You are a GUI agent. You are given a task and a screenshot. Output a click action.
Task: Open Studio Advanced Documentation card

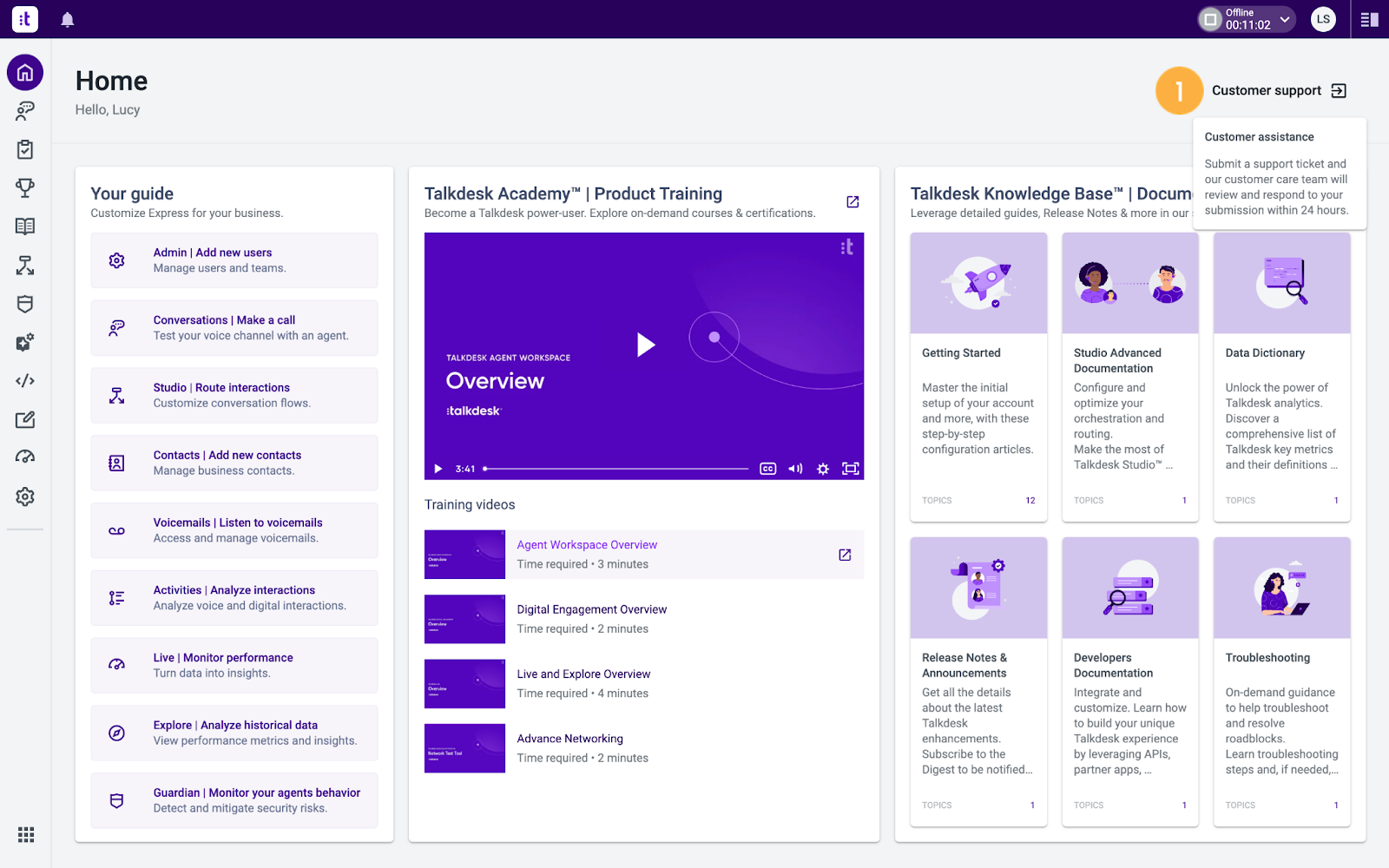[x=1130, y=377]
